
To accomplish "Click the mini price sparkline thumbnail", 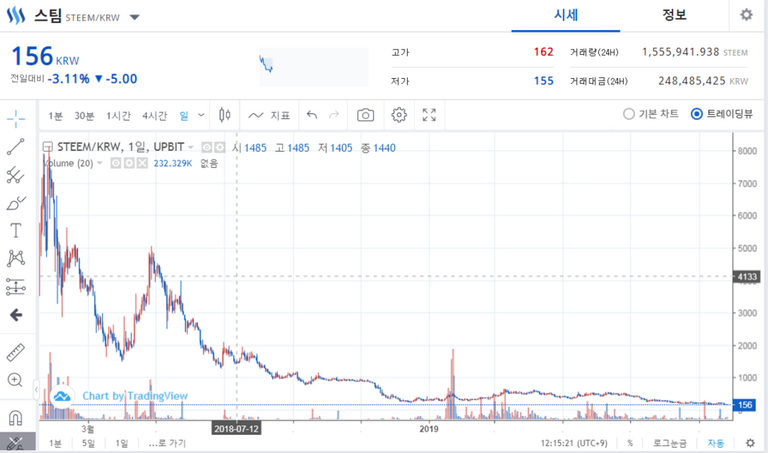I will click(x=313, y=67).
